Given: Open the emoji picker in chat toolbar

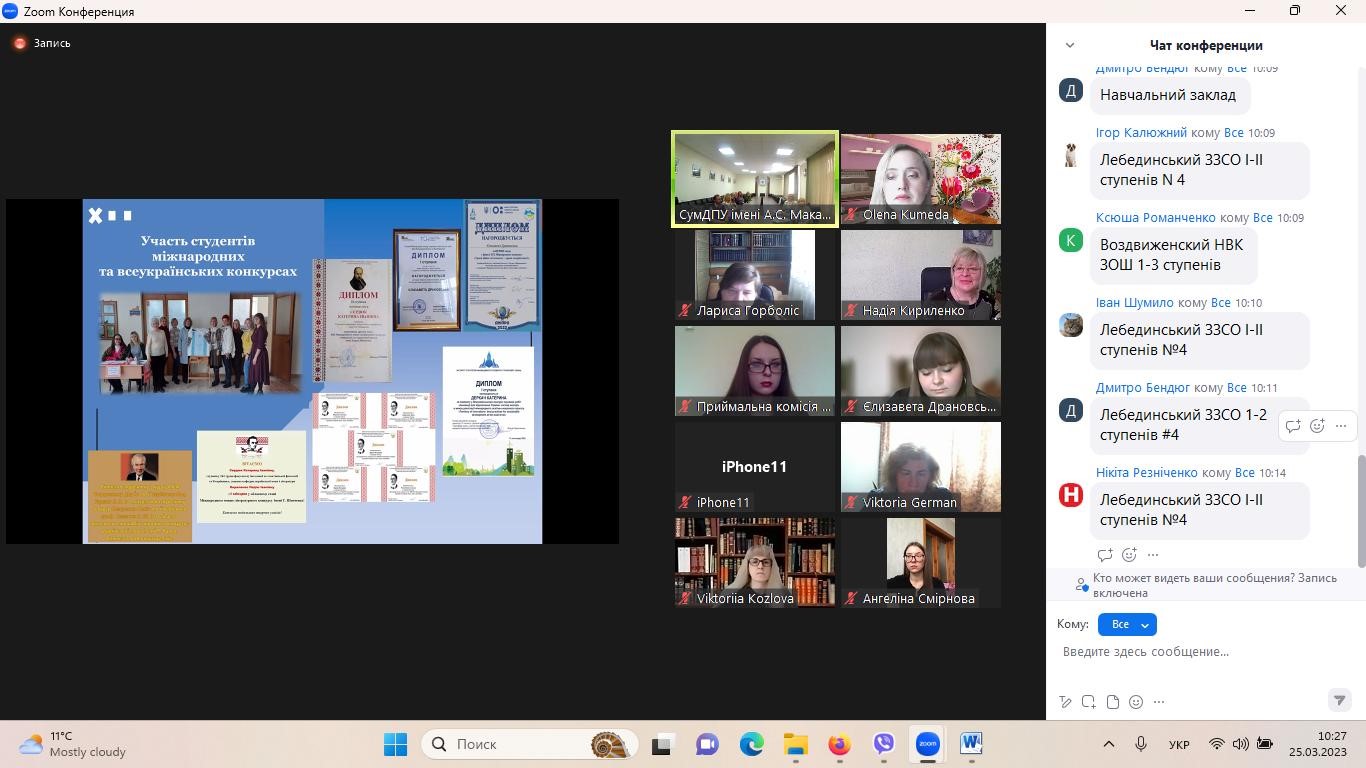Looking at the screenshot, I should pos(1136,702).
